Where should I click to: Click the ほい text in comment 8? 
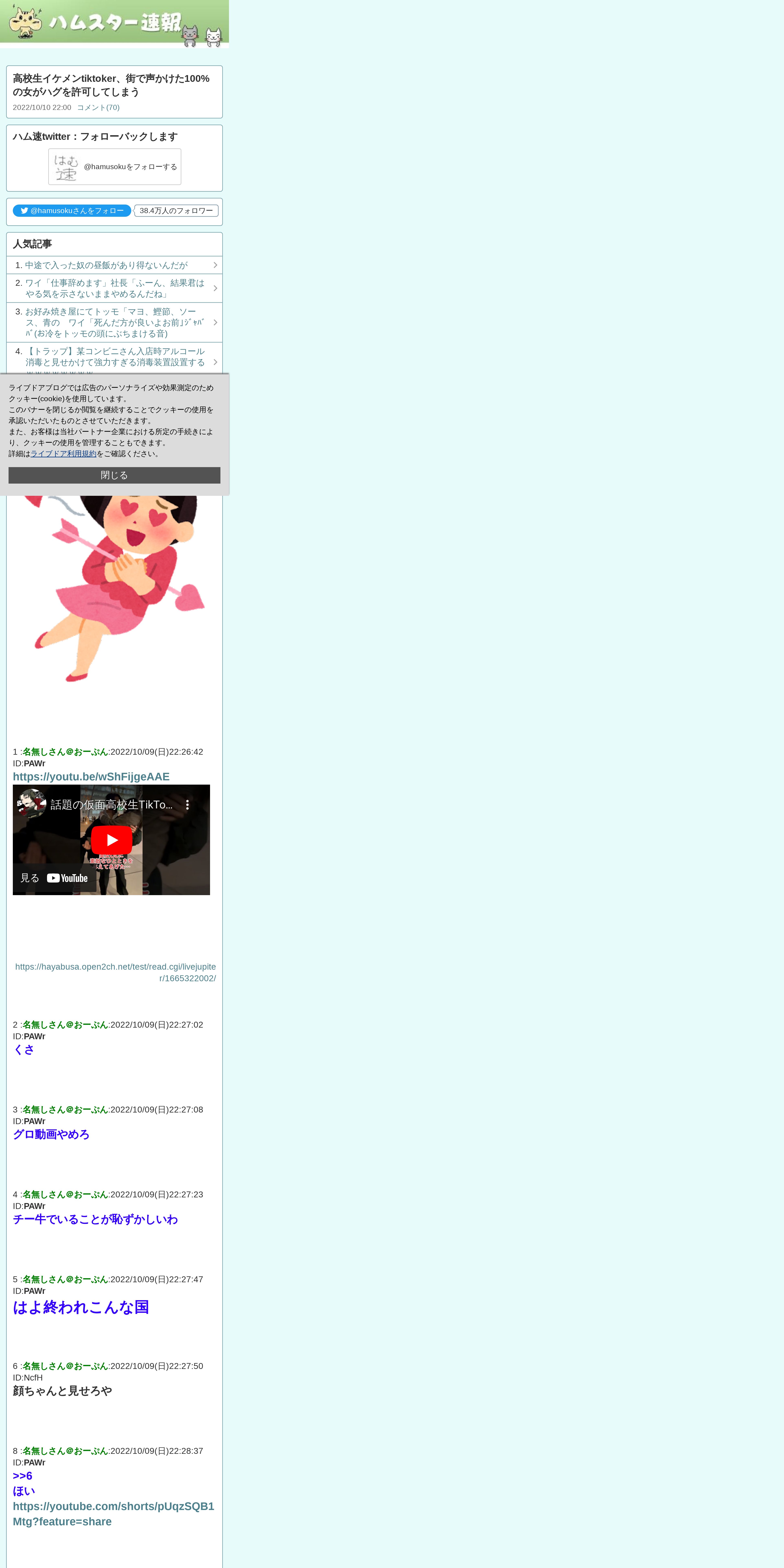[x=24, y=1491]
